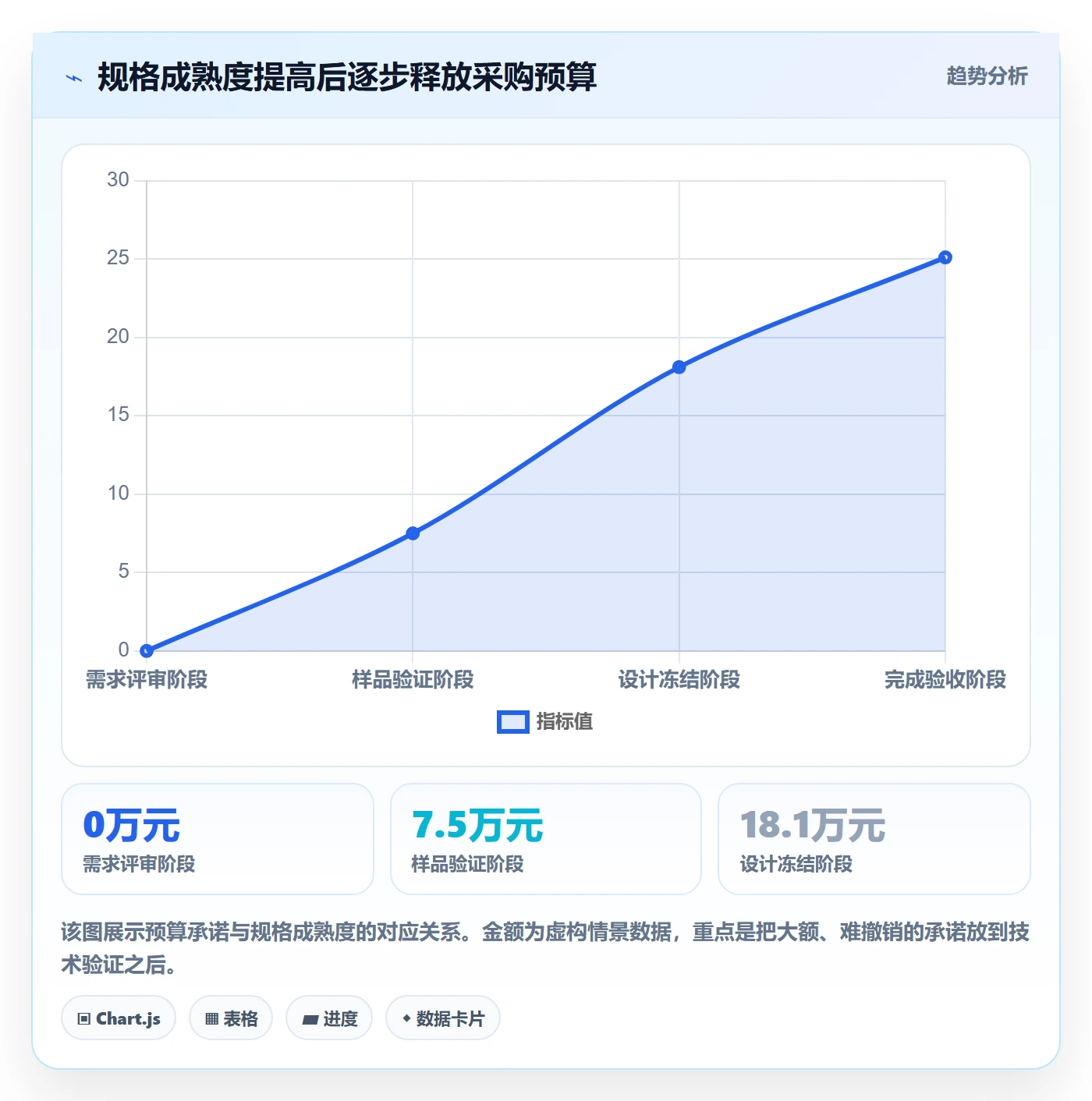Toggle the 指标值 legend color box

513,722
